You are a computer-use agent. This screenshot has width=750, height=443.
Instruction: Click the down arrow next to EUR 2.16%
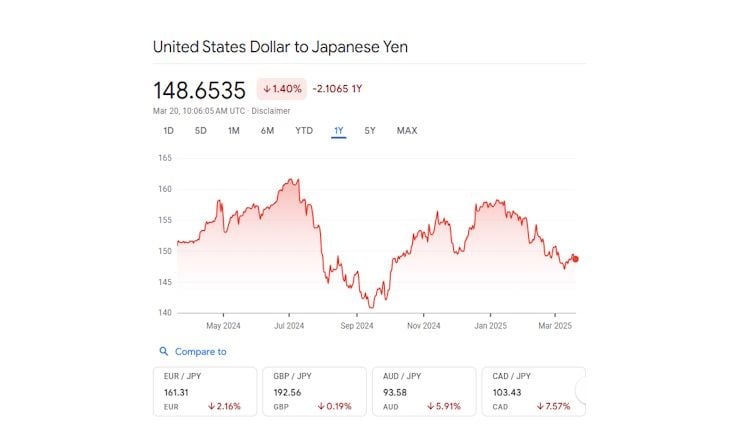[213, 407]
